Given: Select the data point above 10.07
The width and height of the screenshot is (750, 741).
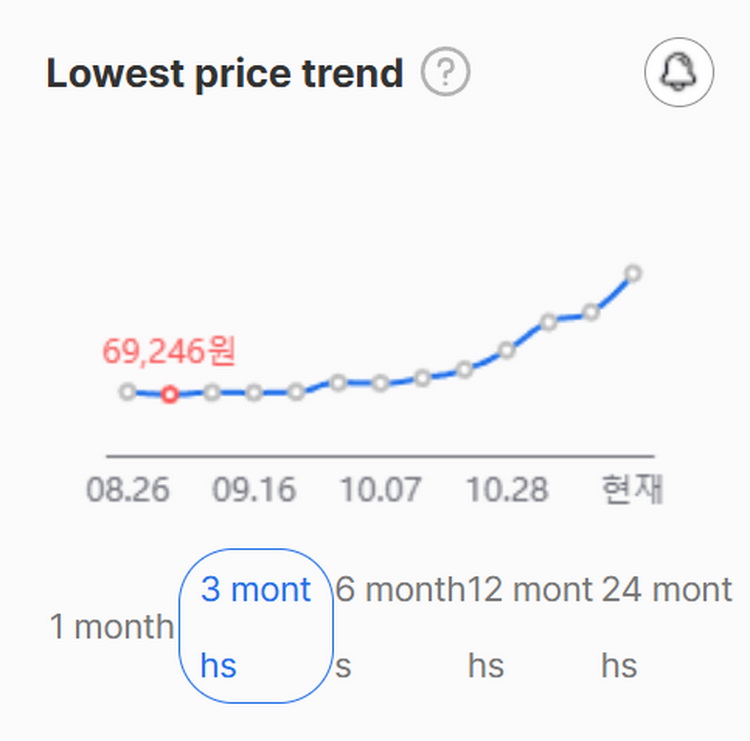Looking at the screenshot, I should point(380,383).
